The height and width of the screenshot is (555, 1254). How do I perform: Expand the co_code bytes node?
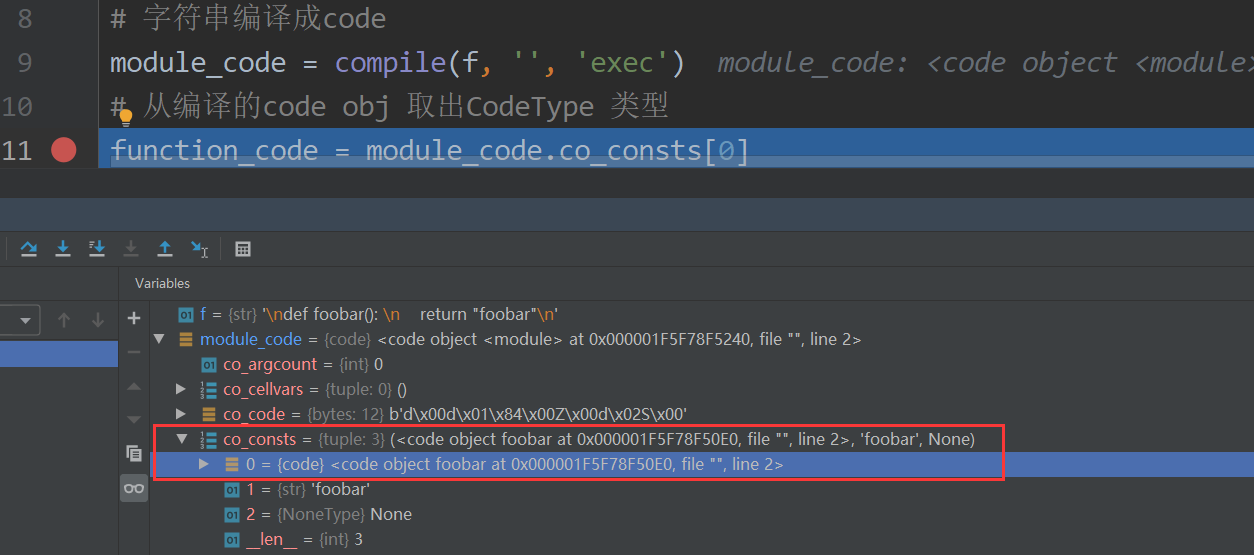pyautogui.click(x=180, y=414)
